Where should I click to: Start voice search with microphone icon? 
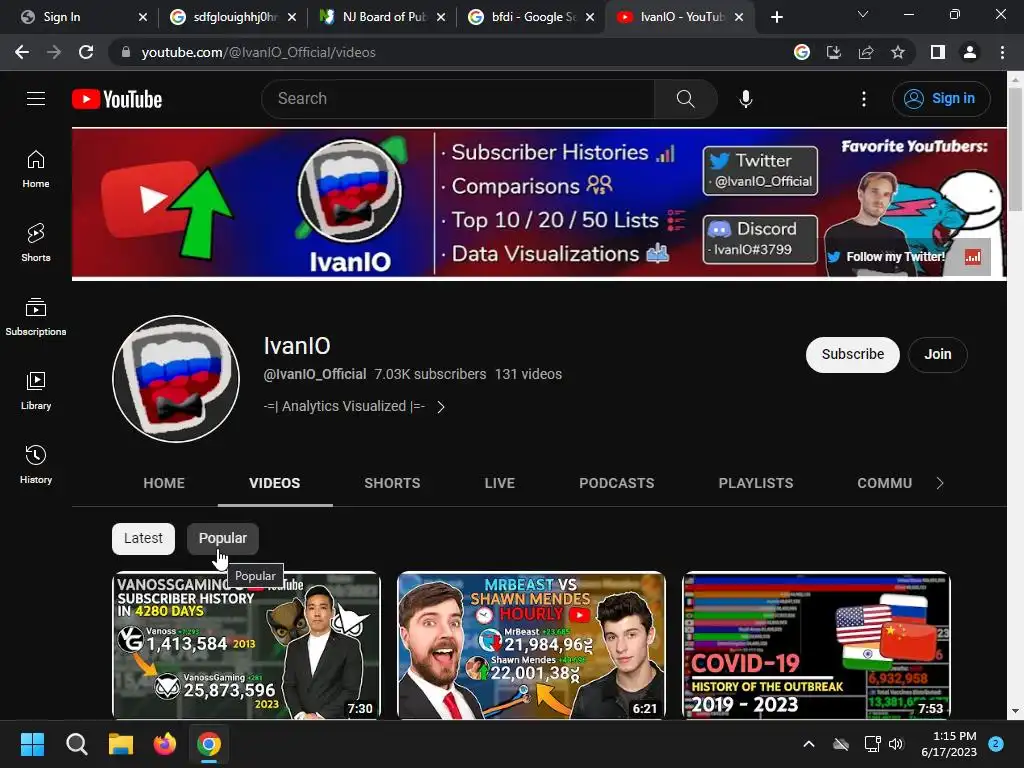[x=745, y=99]
